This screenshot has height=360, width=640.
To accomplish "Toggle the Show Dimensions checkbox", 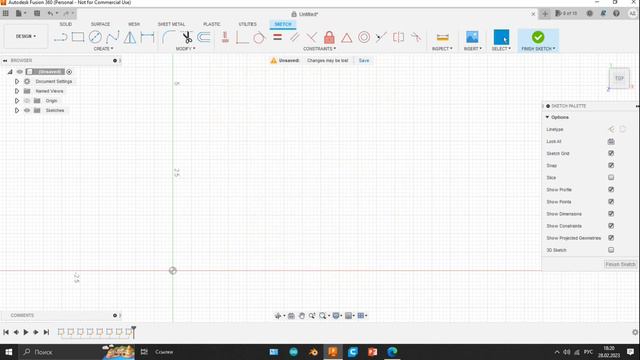I will click(611, 213).
